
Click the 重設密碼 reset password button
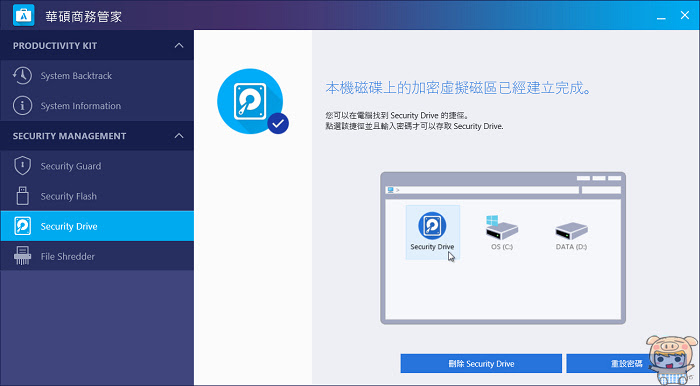click(626, 364)
